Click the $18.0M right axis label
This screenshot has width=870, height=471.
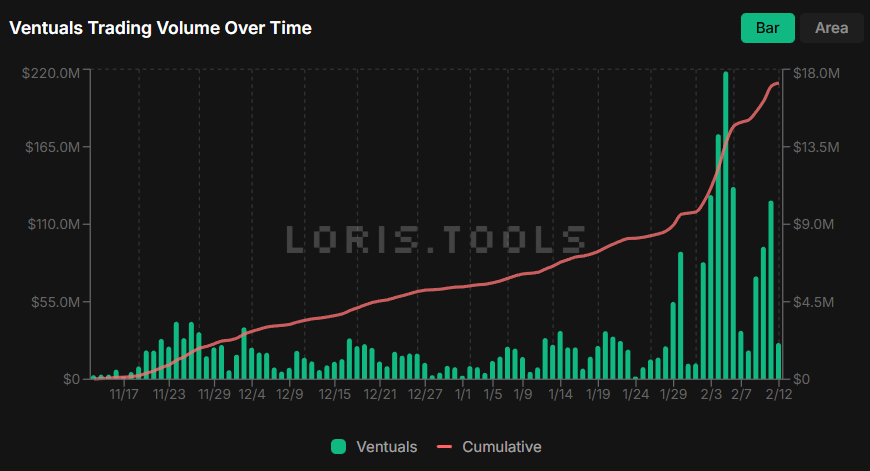815,73
